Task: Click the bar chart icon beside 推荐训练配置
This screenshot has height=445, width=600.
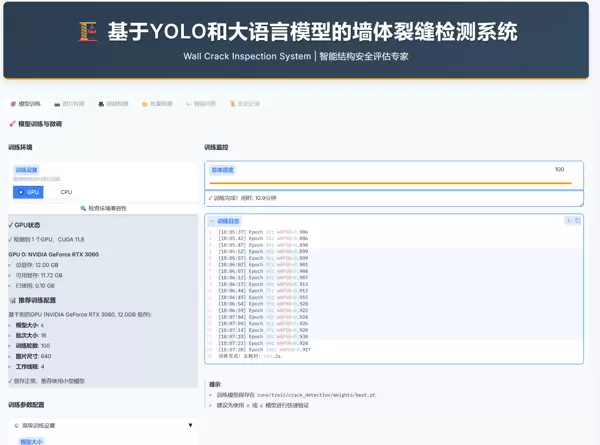Action: click(x=12, y=300)
